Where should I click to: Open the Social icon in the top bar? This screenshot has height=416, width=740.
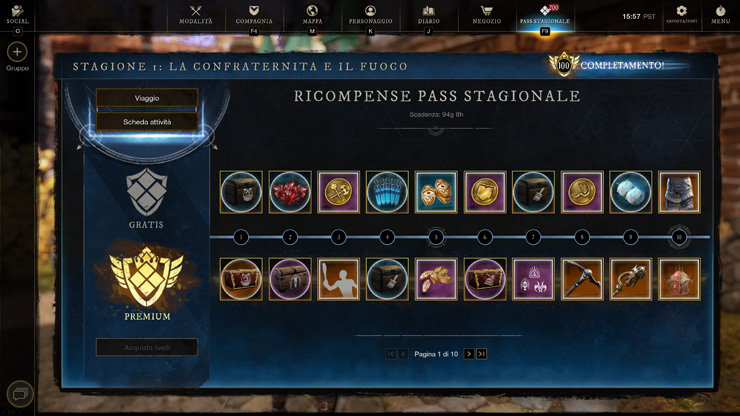pyautogui.click(x=17, y=14)
